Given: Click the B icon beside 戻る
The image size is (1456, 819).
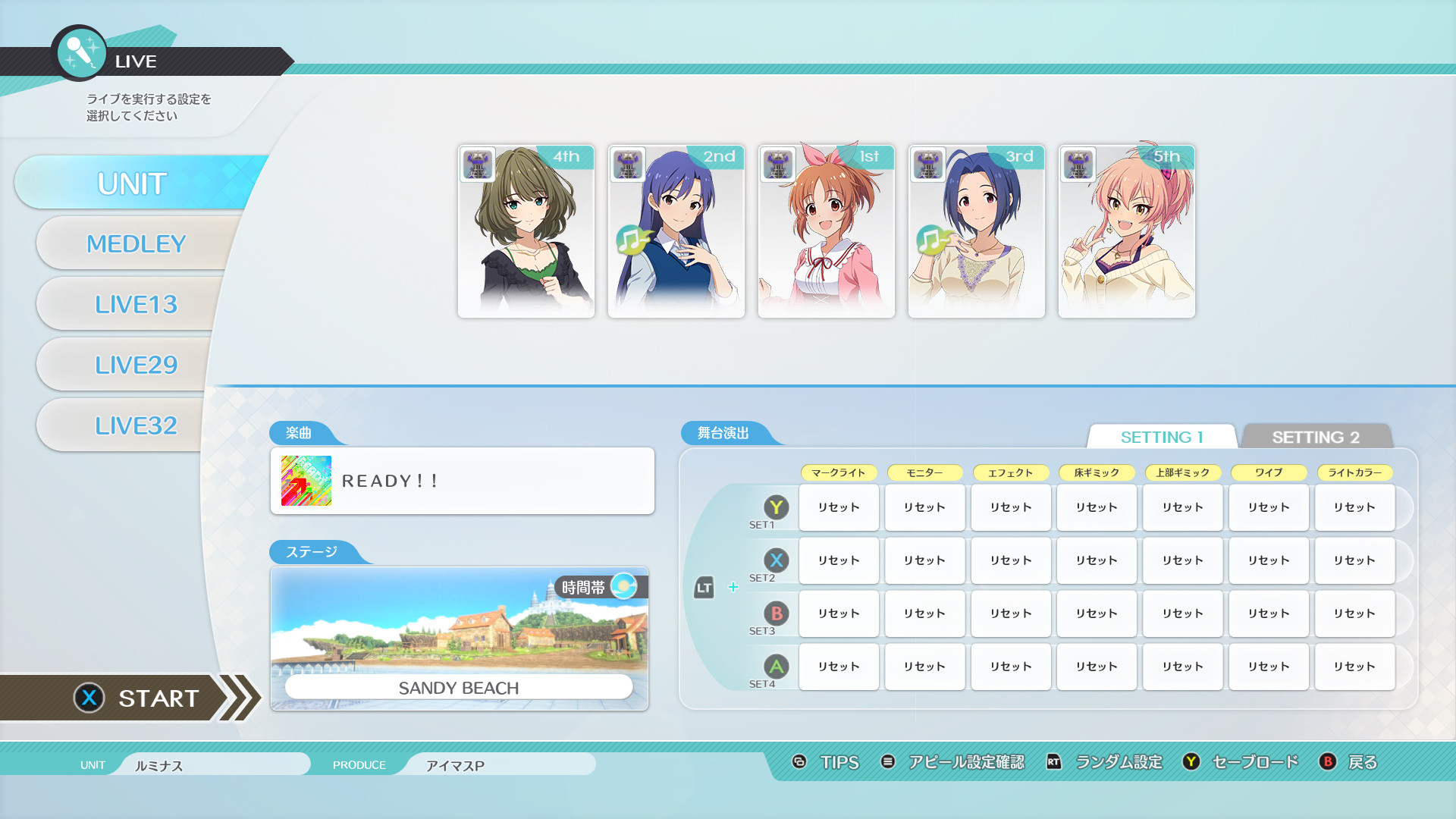Looking at the screenshot, I should [x=1327, y=762].
